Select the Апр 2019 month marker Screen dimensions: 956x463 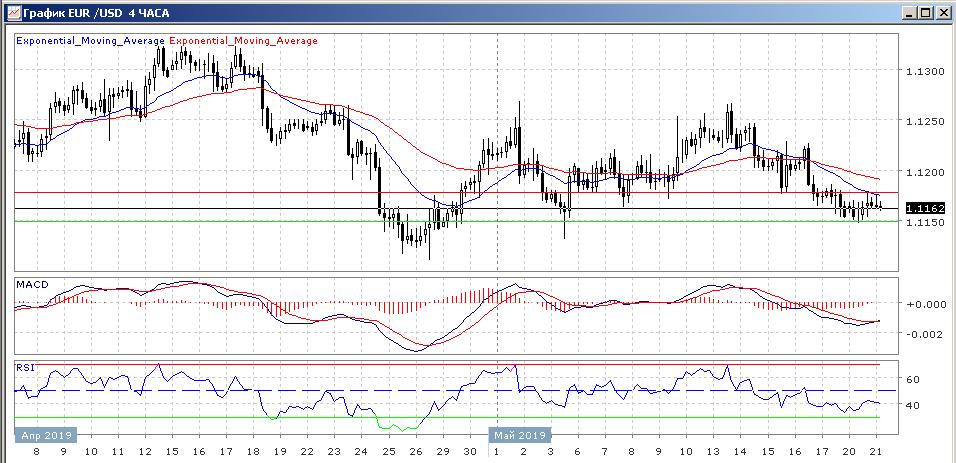[47, 435]
